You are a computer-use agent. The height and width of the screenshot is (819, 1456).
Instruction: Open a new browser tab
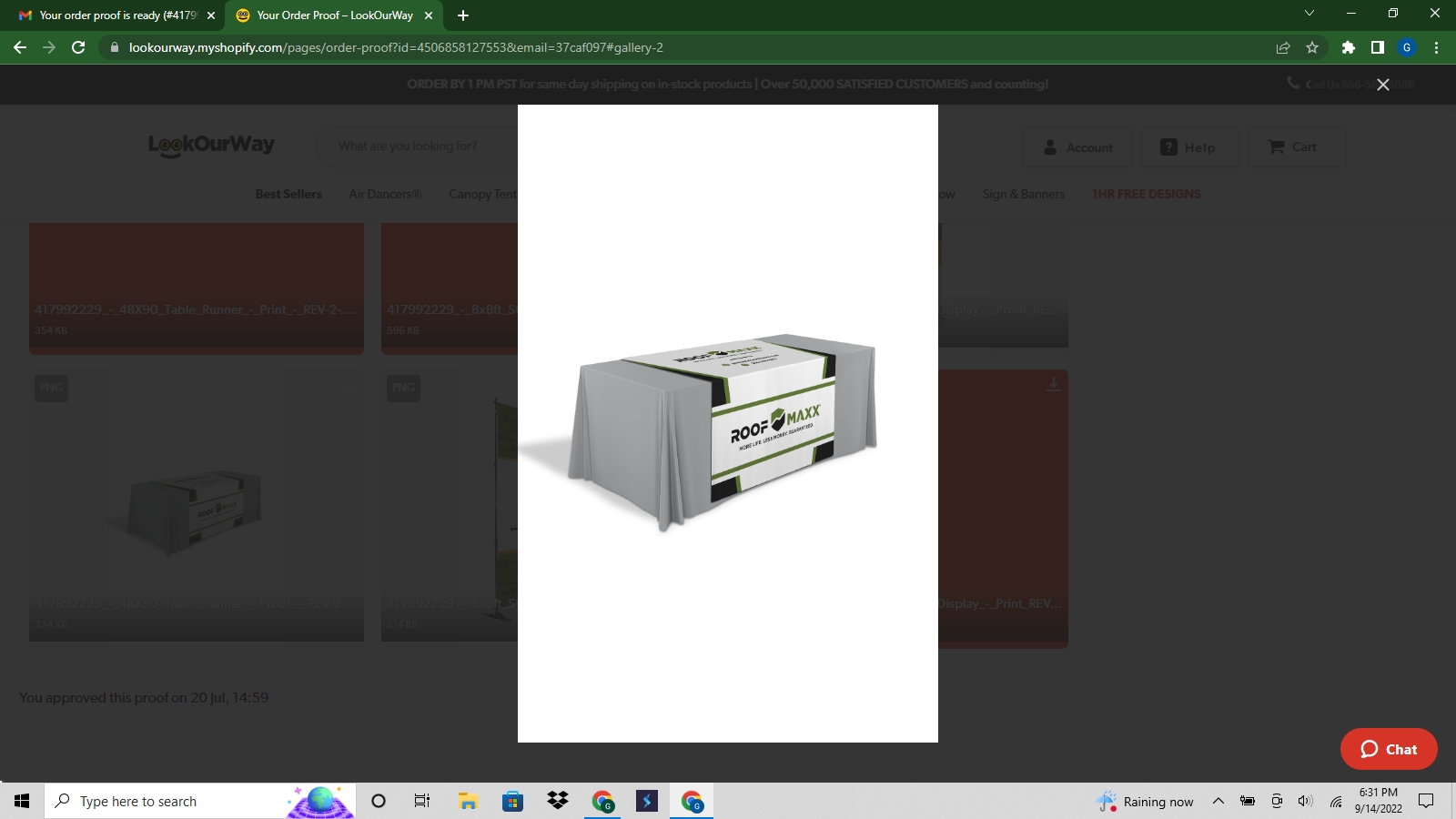(x=463, y=15)
